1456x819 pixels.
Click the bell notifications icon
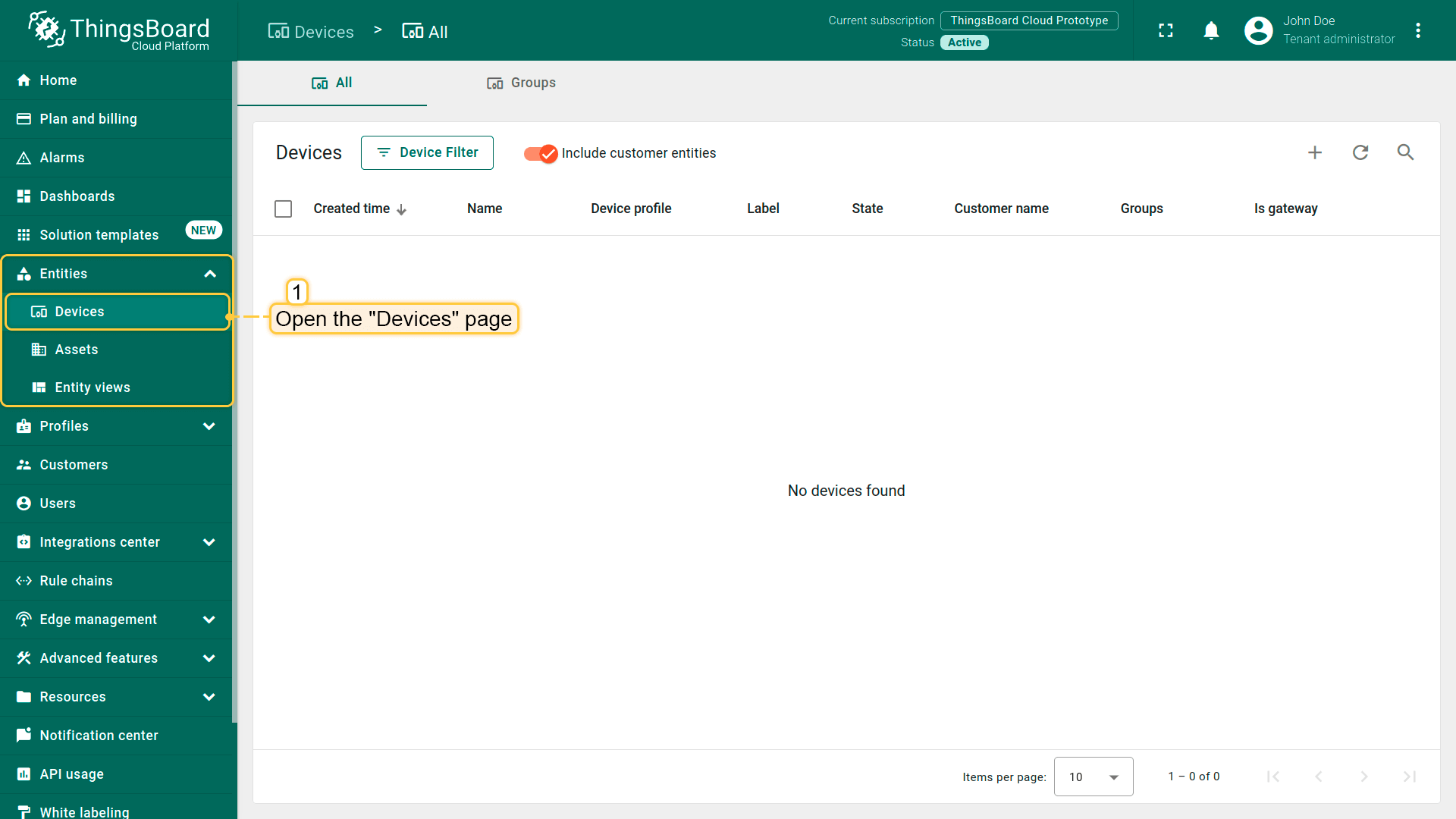point(1211,30)
